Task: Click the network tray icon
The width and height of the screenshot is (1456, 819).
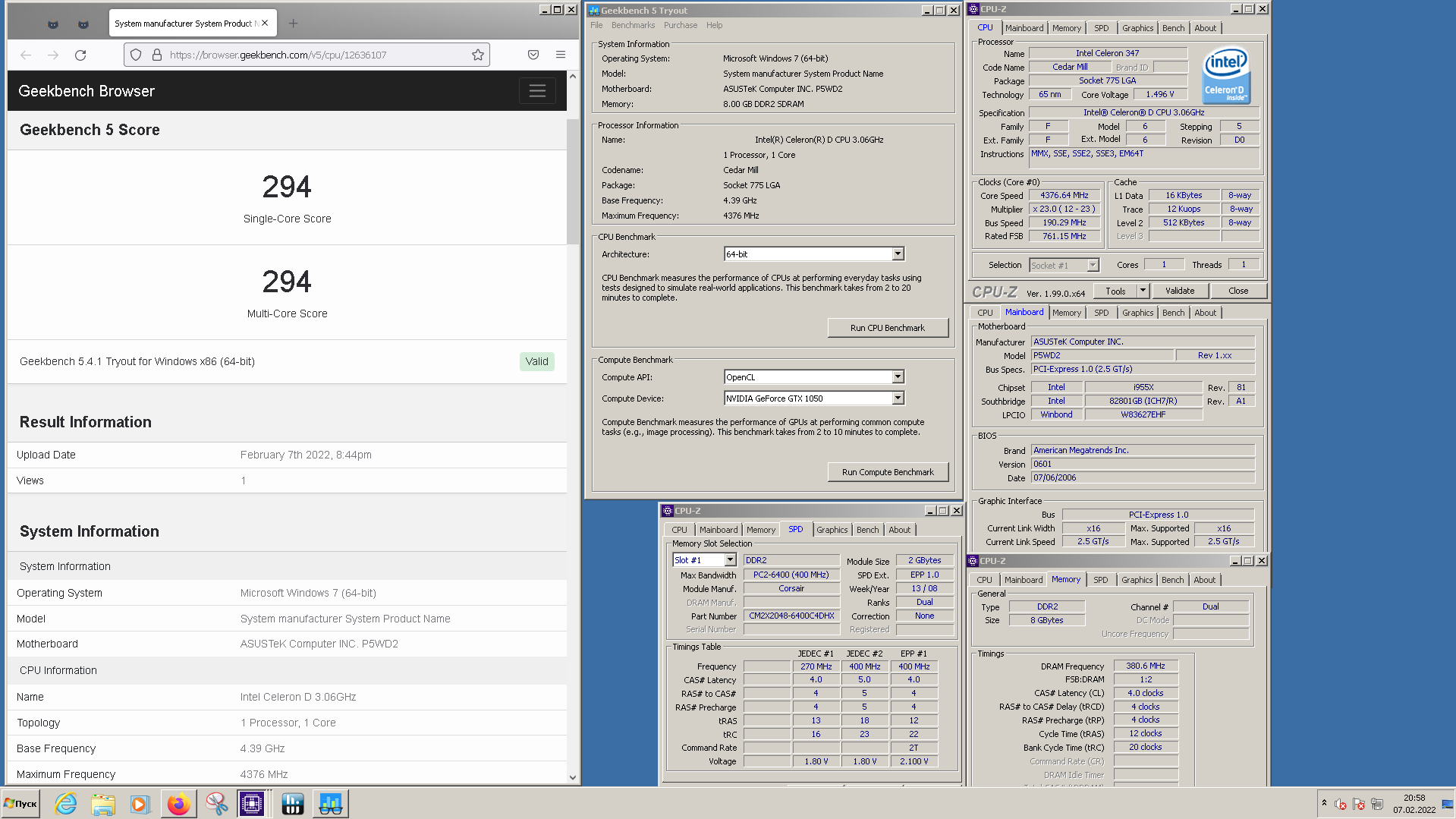Action: point(1377,804)
